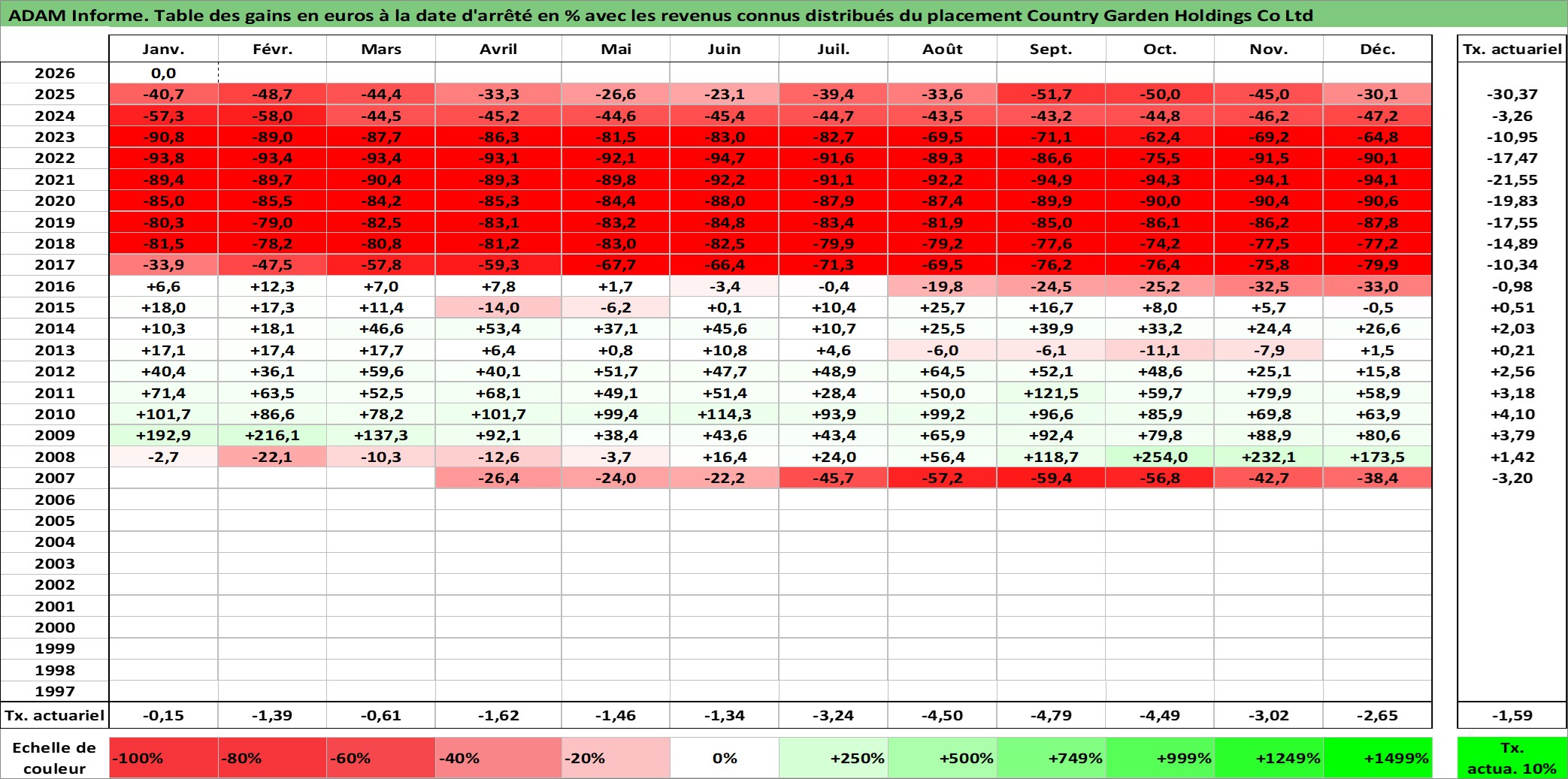Screen dimensions: 1568x779
Task: Click the 0% white scale cell
Action: (725, 758)
